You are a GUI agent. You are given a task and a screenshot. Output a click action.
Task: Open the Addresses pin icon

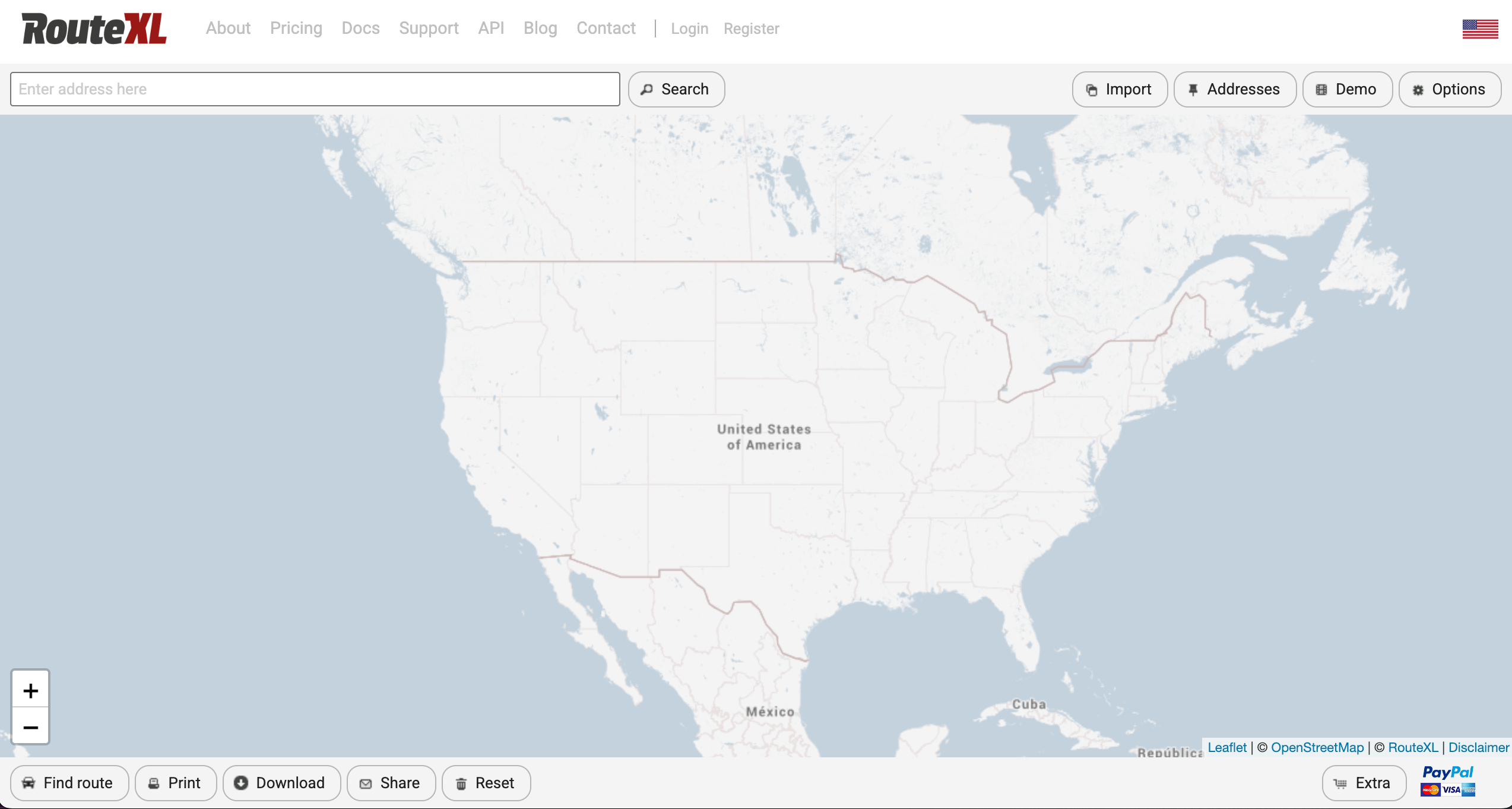[x=1193, y=89]
